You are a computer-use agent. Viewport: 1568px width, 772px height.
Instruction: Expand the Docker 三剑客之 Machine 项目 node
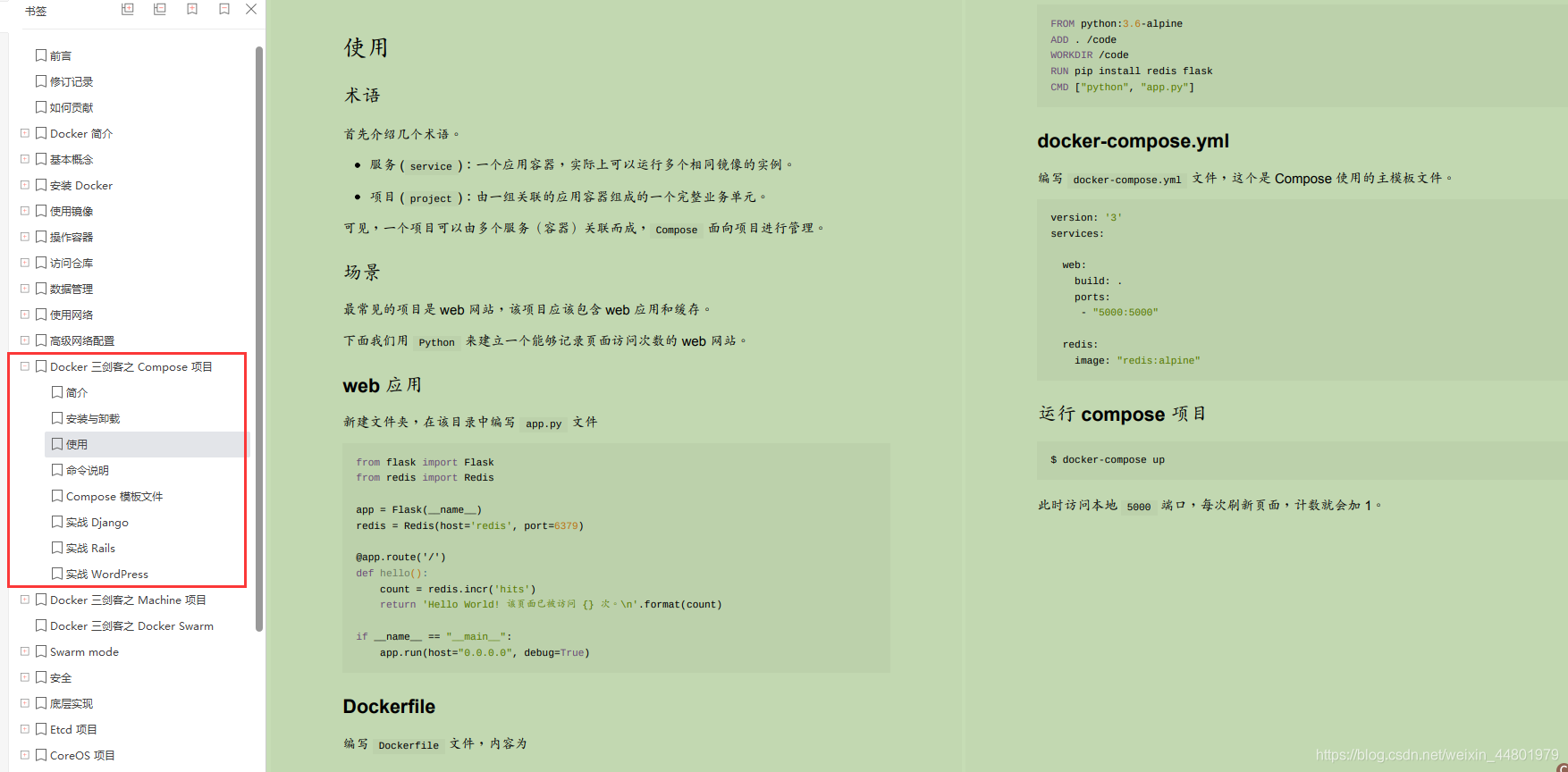[x=25, y=600]
